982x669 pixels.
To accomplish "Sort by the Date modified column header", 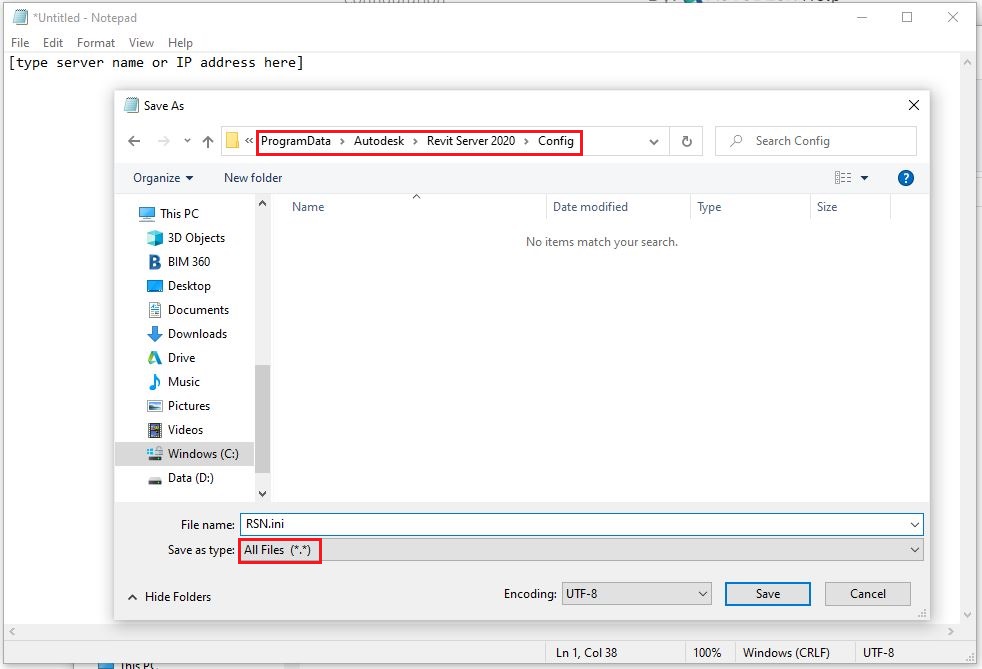I will coord(619,207).
